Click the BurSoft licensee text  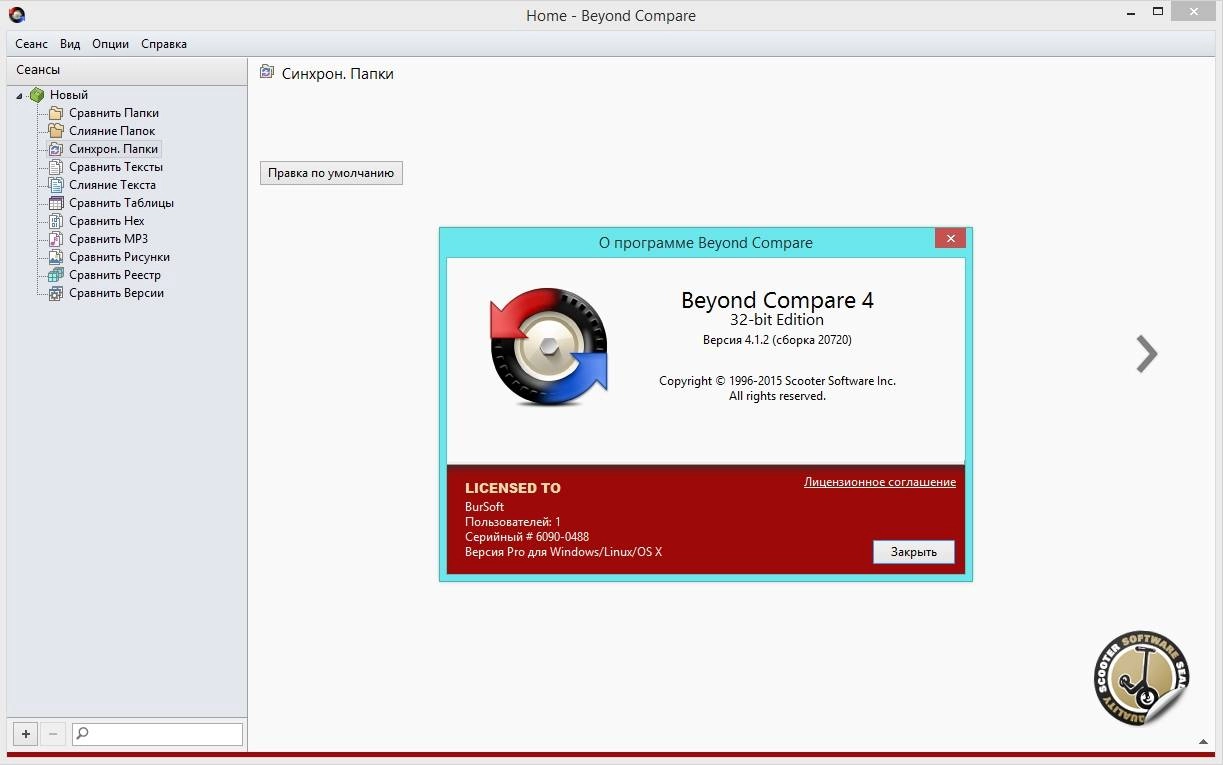click(485, 507)
